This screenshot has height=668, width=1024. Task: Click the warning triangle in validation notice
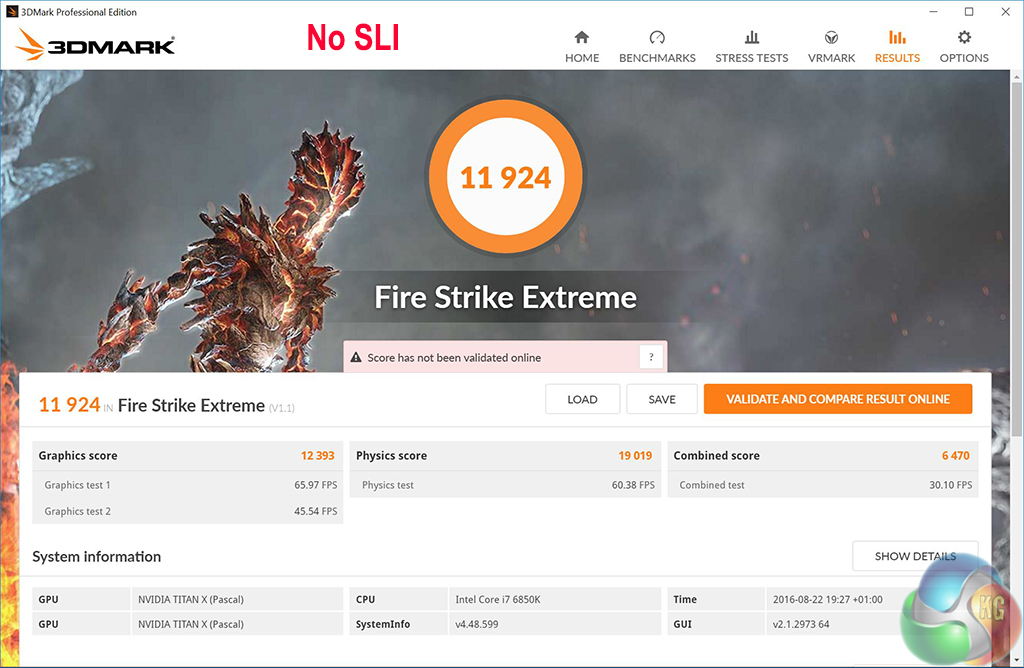tap(356, 357)
